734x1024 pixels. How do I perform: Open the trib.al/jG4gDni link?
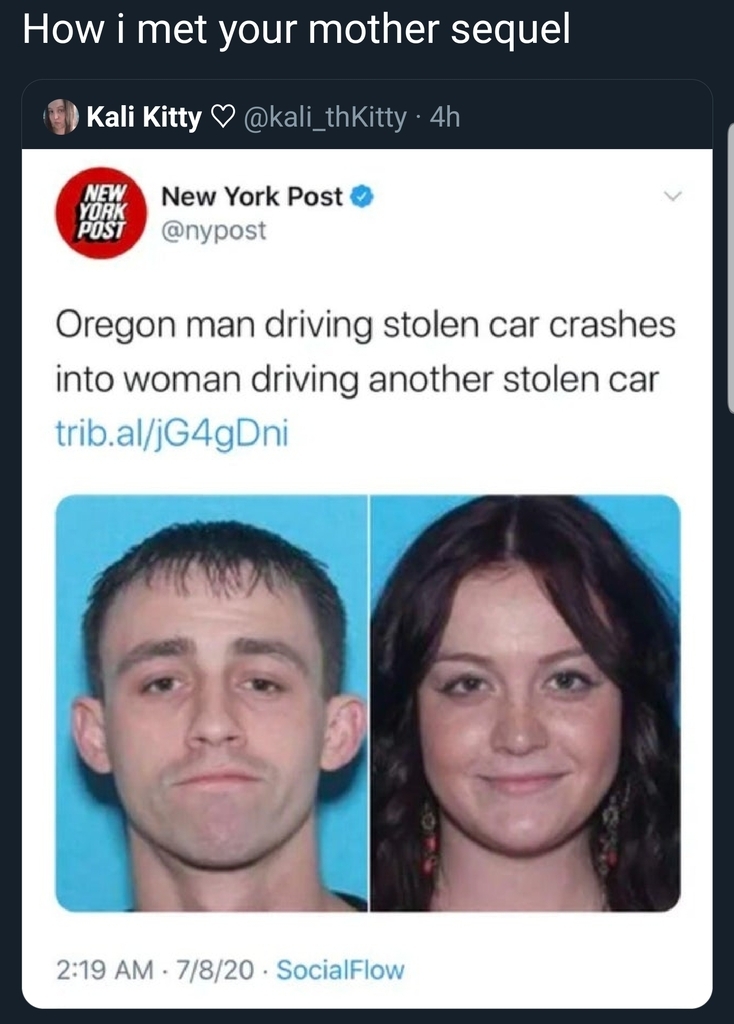(x=172, y=434)
